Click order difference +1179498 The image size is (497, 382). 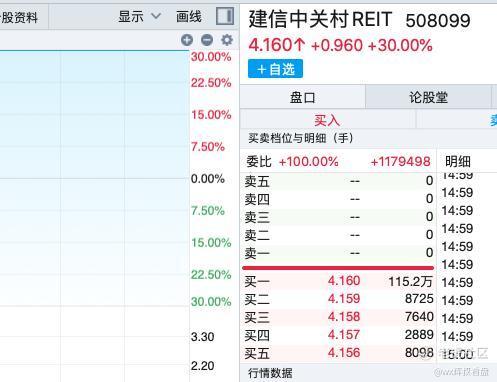pos(400,162)
